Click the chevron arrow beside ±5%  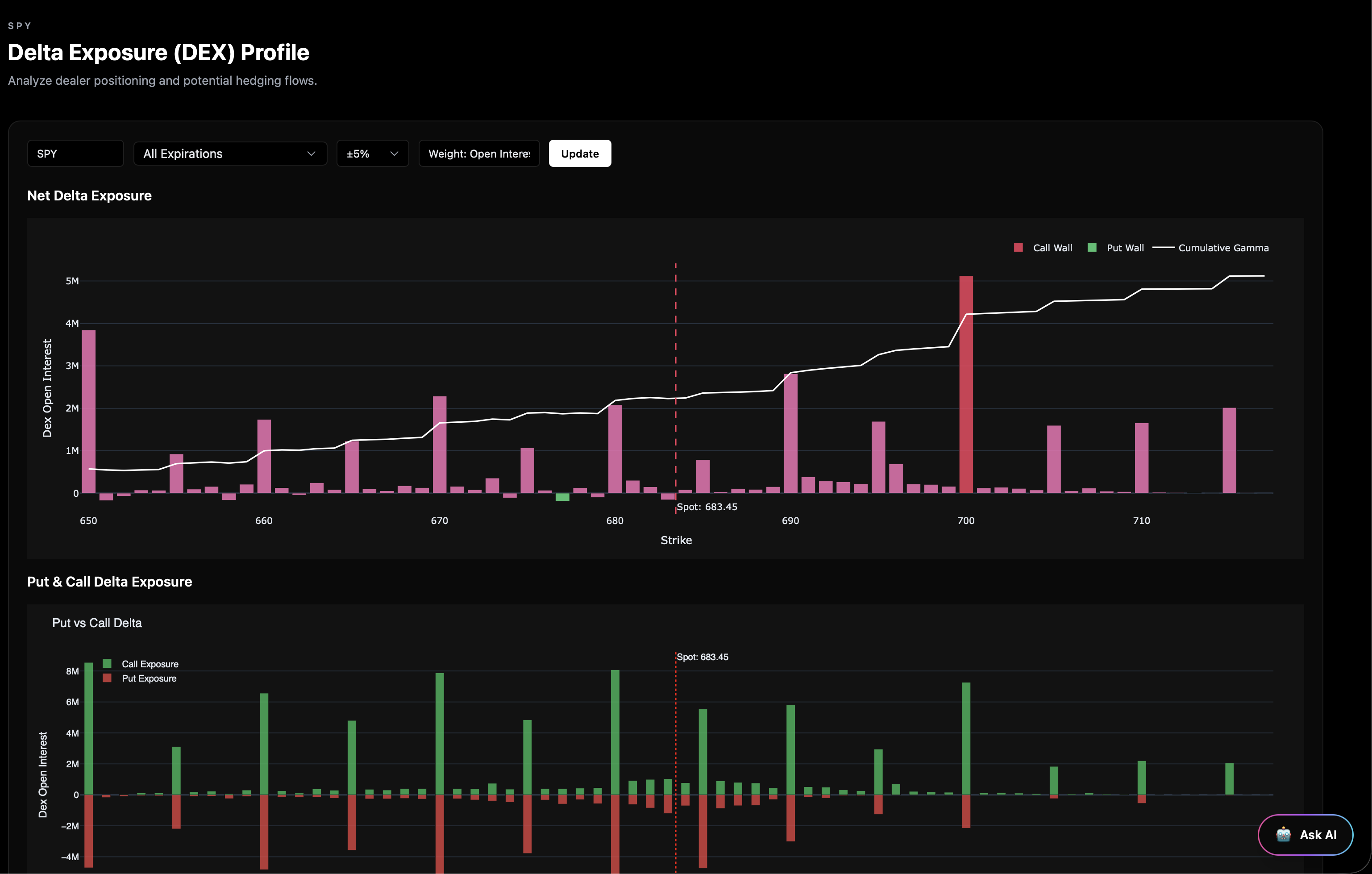tap(394, 154)
